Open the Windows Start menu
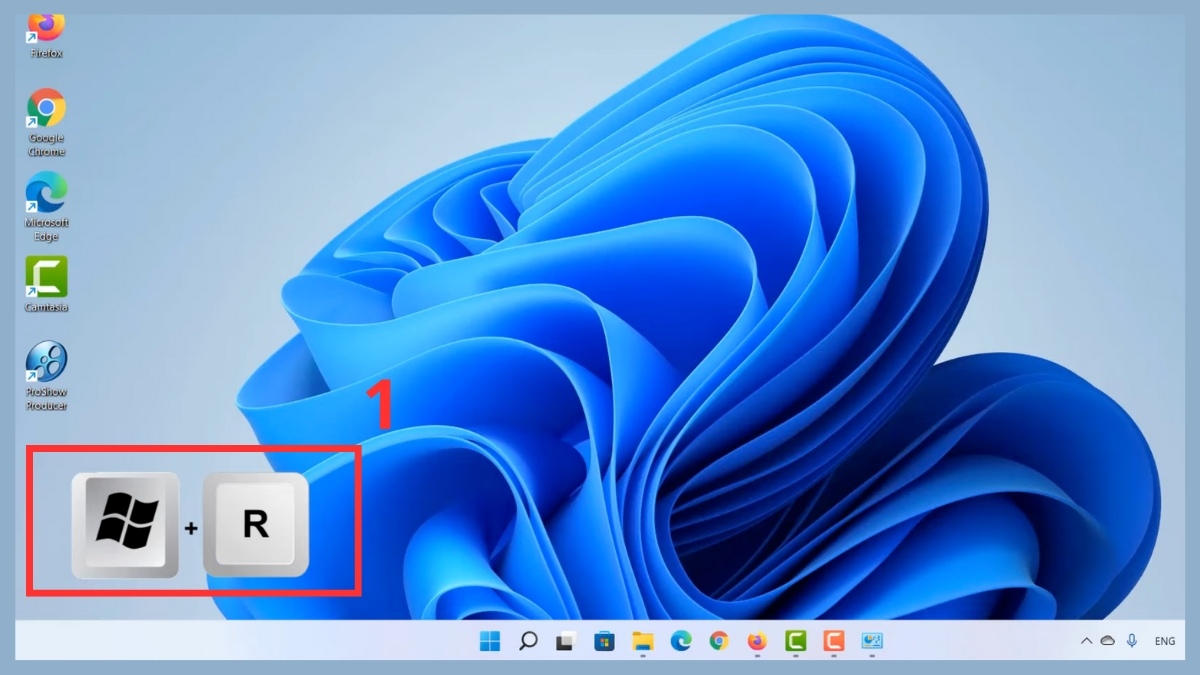The width and height of the screenshot is (1200, 675). 490,641
